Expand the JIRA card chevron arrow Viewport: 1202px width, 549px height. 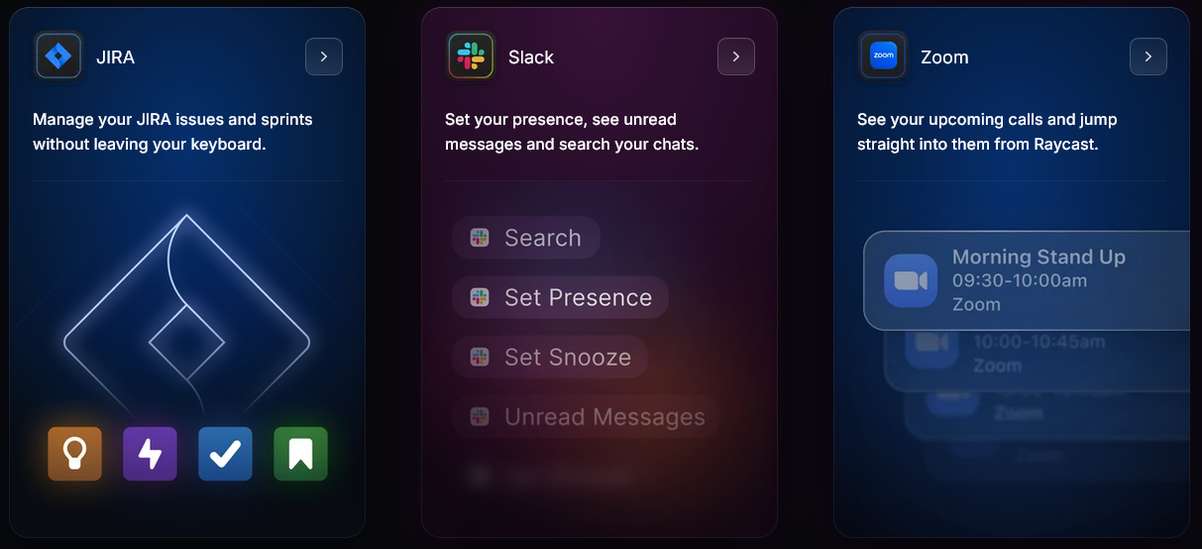click(x=324, y=57)
